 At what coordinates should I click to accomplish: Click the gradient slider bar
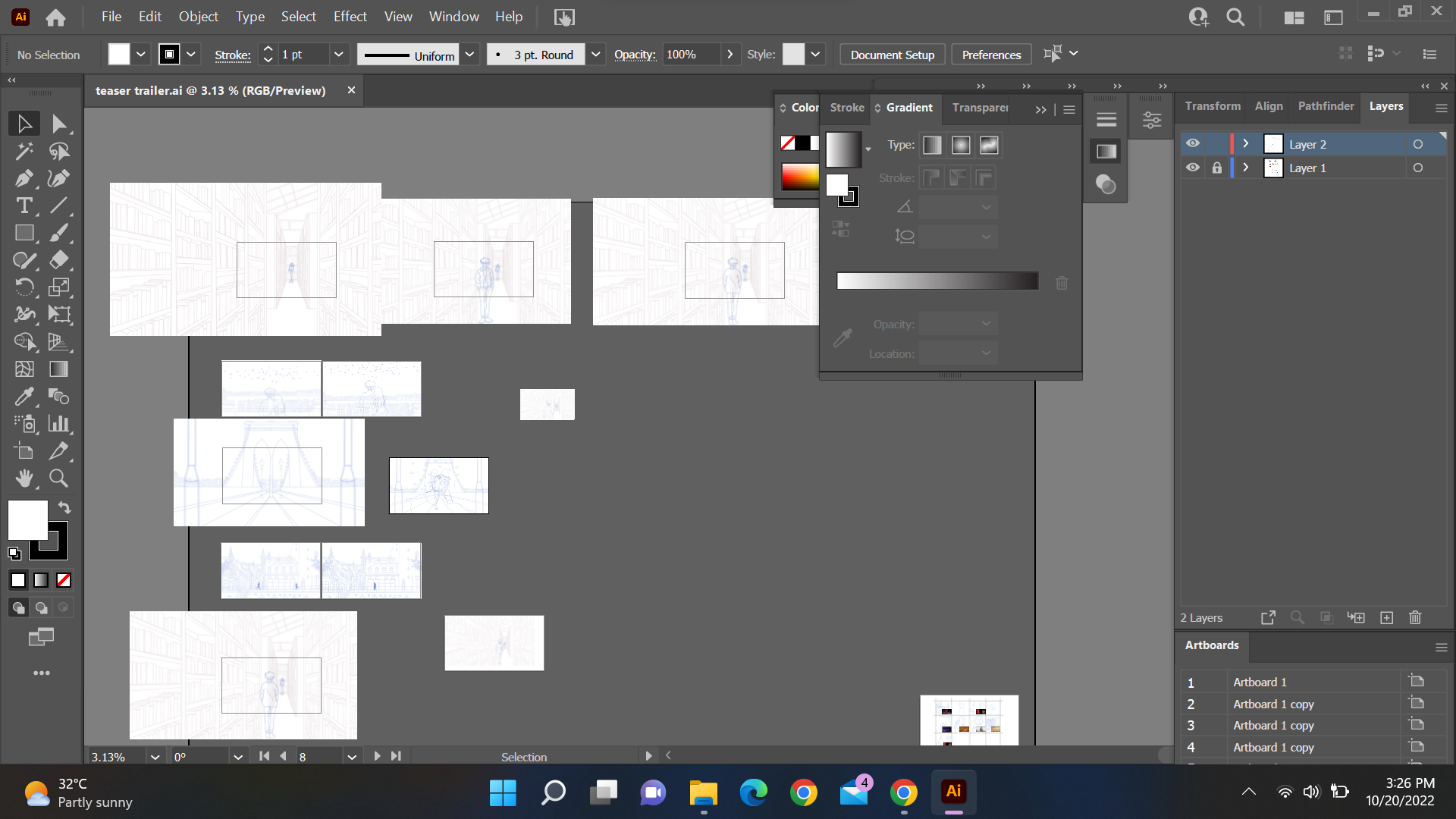(937, 281)
